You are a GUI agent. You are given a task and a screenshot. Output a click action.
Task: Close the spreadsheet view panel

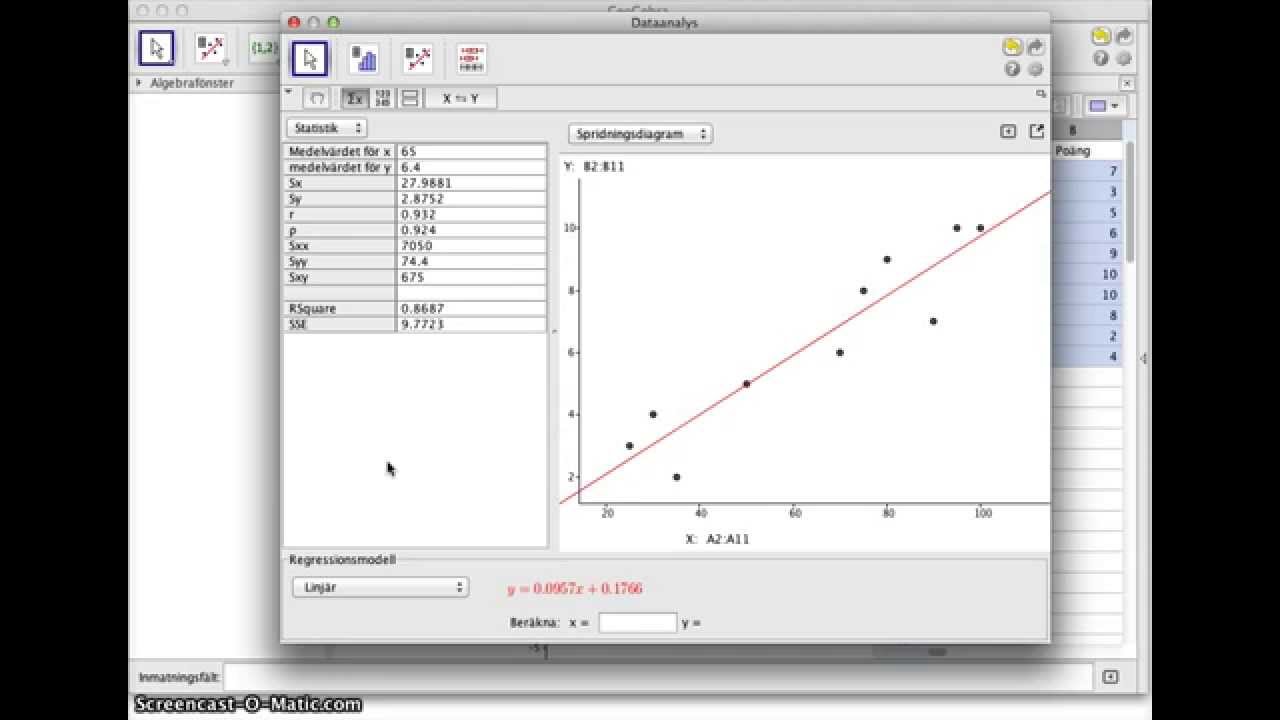tap(1127, 84)
